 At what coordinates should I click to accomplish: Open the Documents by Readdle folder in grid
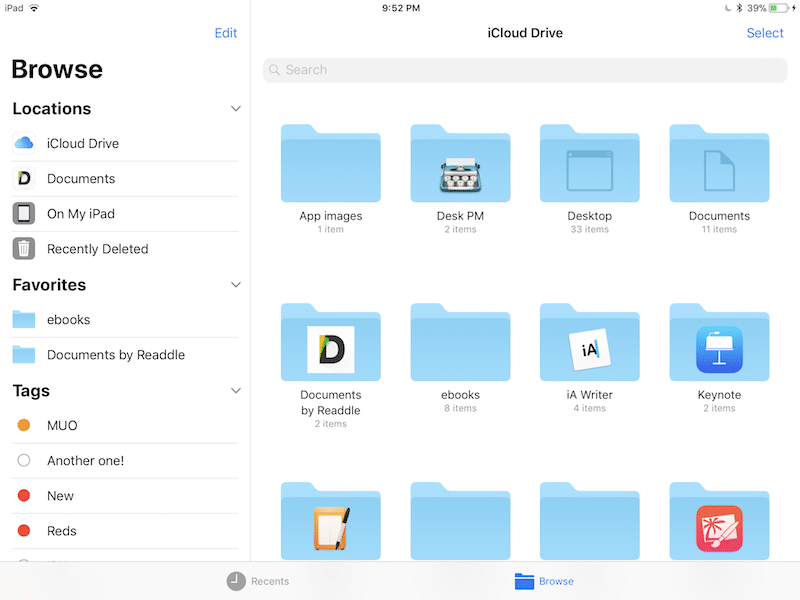pyautogui.click(x=330, y=344)
